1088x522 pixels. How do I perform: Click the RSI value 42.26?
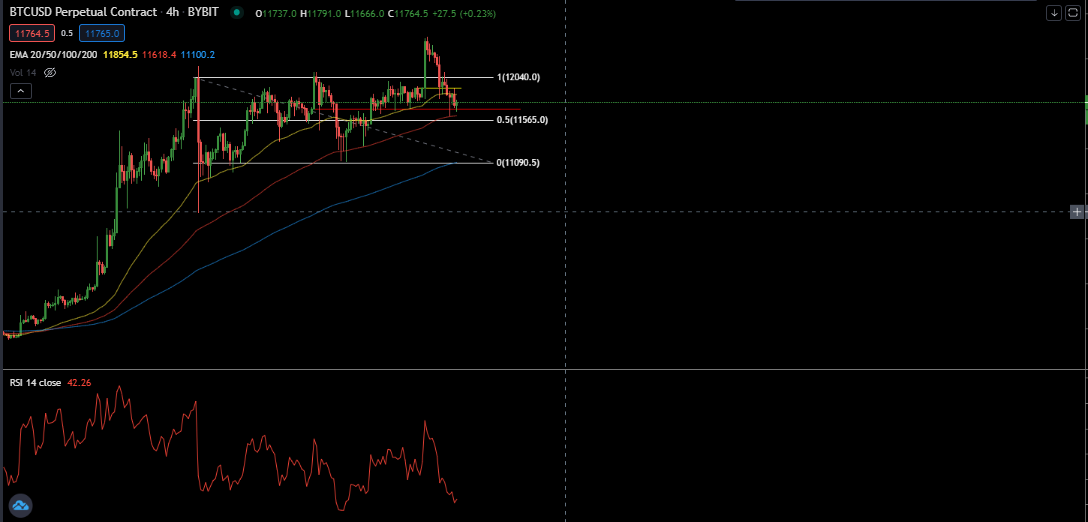pyautogui.click(x=79, y=382)
